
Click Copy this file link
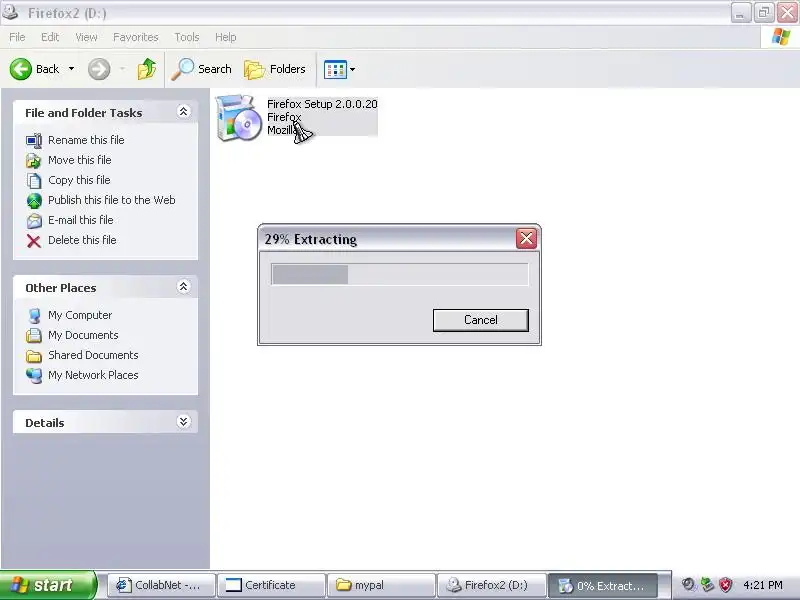point(79,180)
